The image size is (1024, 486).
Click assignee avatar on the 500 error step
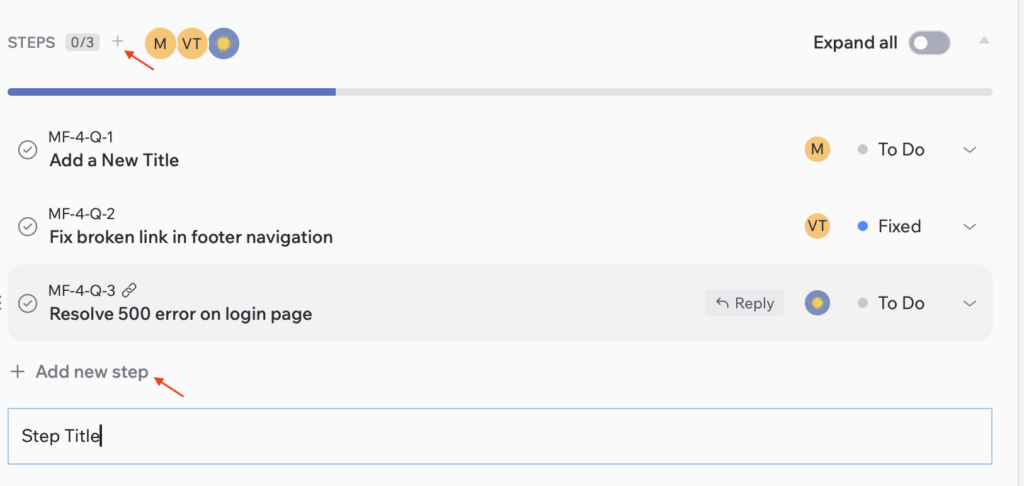[817, 303]
